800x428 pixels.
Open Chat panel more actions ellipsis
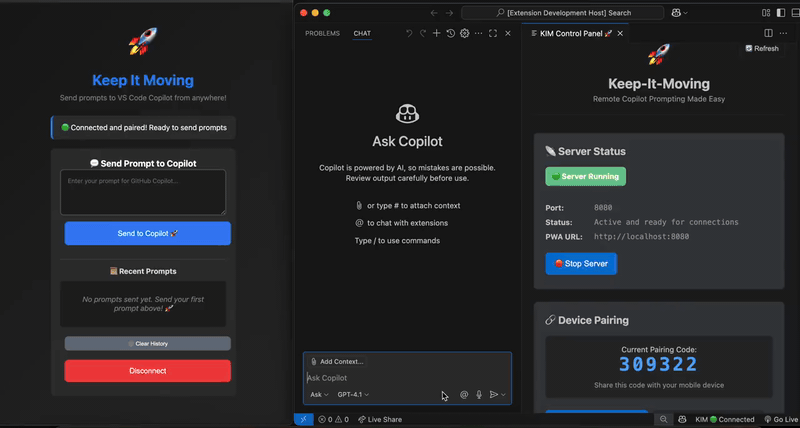(478, 33)
